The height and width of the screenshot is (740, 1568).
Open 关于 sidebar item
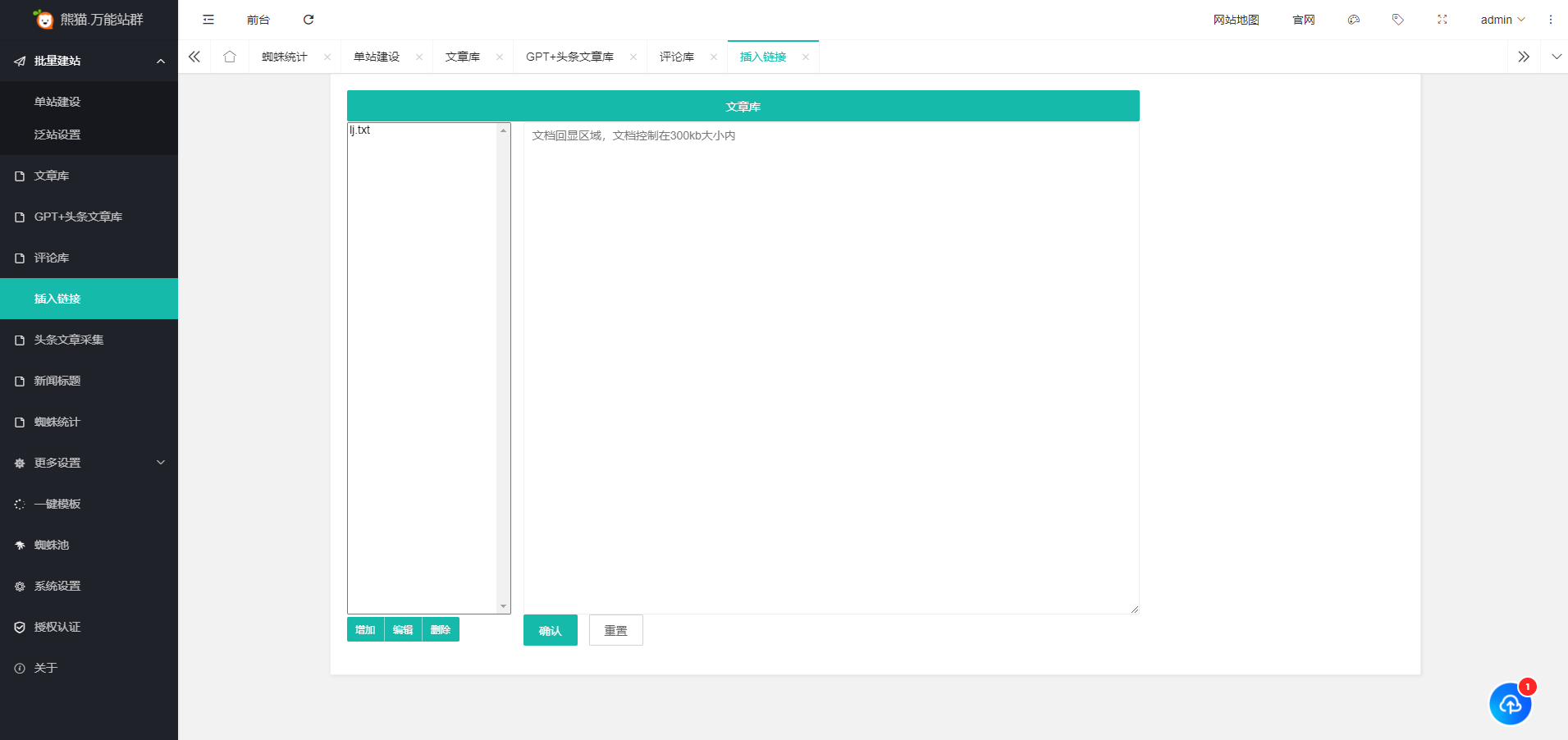point(89,668)
